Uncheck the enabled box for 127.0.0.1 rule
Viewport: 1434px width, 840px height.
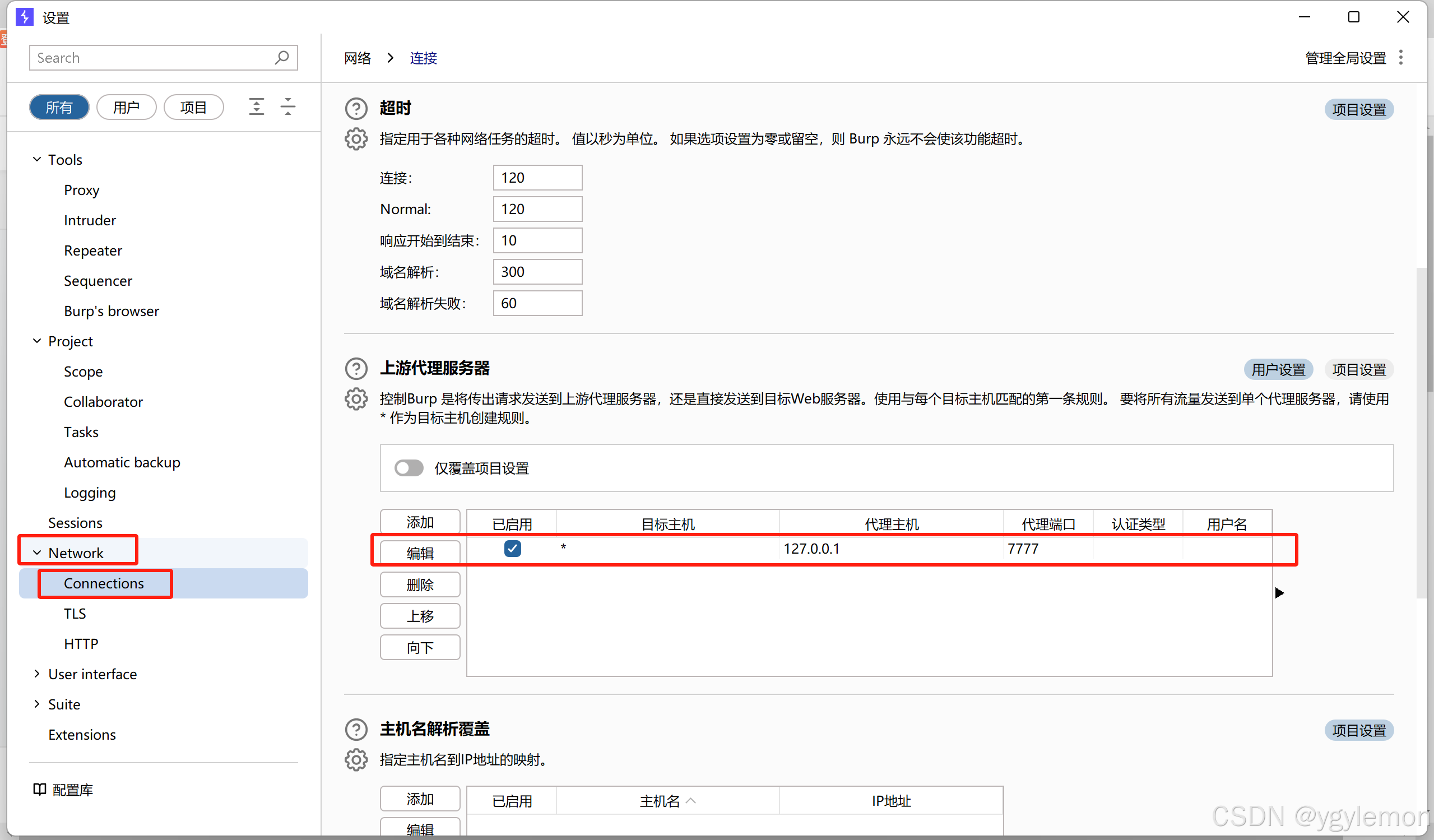tap(512, 549)
